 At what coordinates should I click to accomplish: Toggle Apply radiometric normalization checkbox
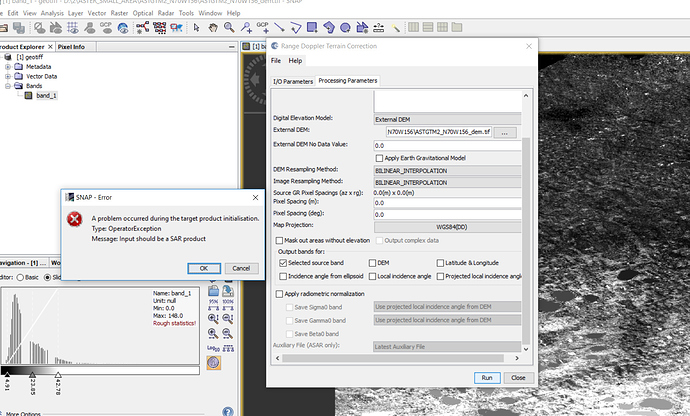point(279,294)
